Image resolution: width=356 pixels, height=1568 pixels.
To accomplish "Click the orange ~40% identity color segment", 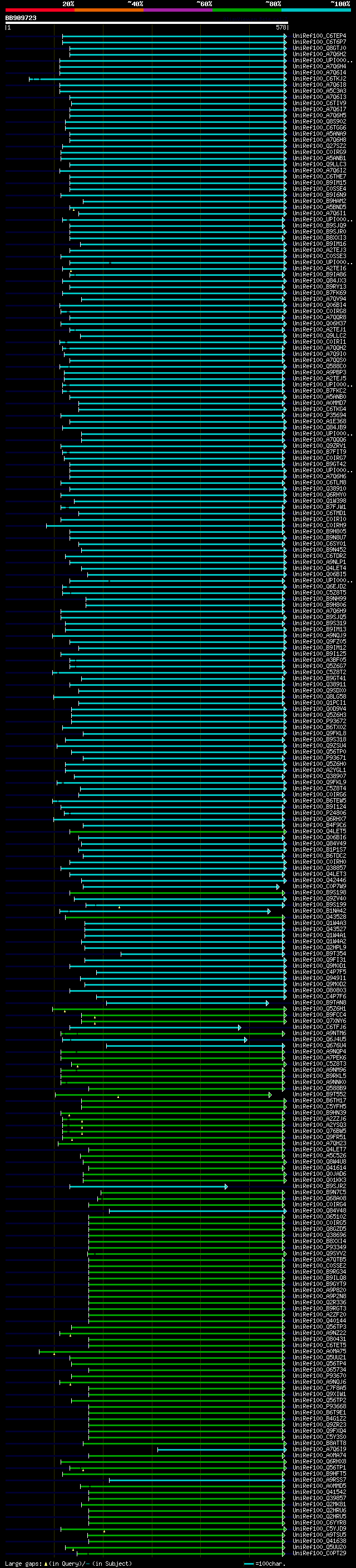I will 109,10.
